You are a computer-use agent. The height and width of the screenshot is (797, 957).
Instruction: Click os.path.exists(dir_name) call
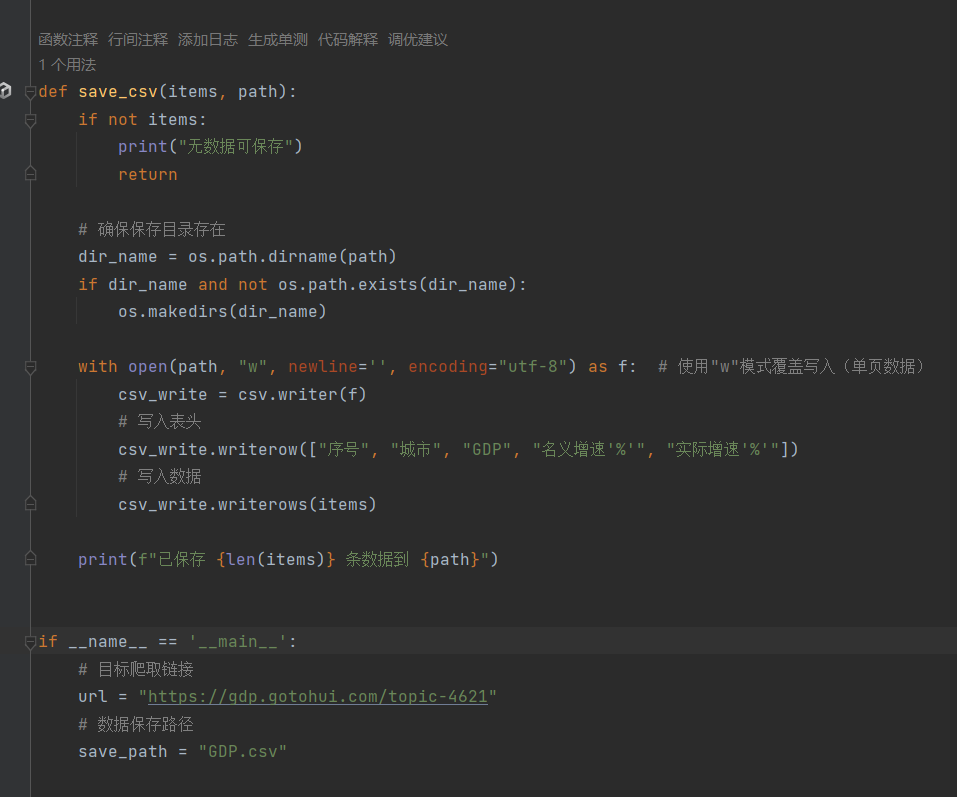[397, 285]
